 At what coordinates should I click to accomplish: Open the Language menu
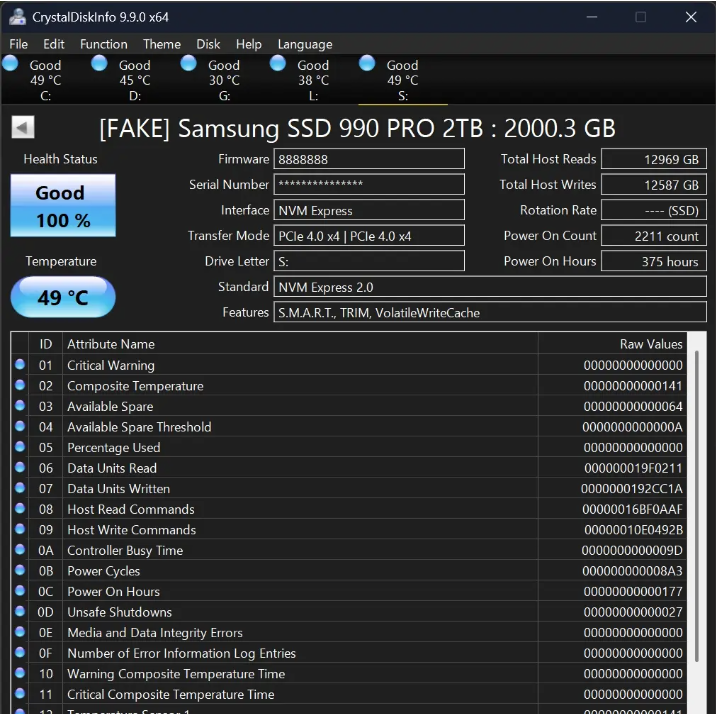[x=305, y=44]
